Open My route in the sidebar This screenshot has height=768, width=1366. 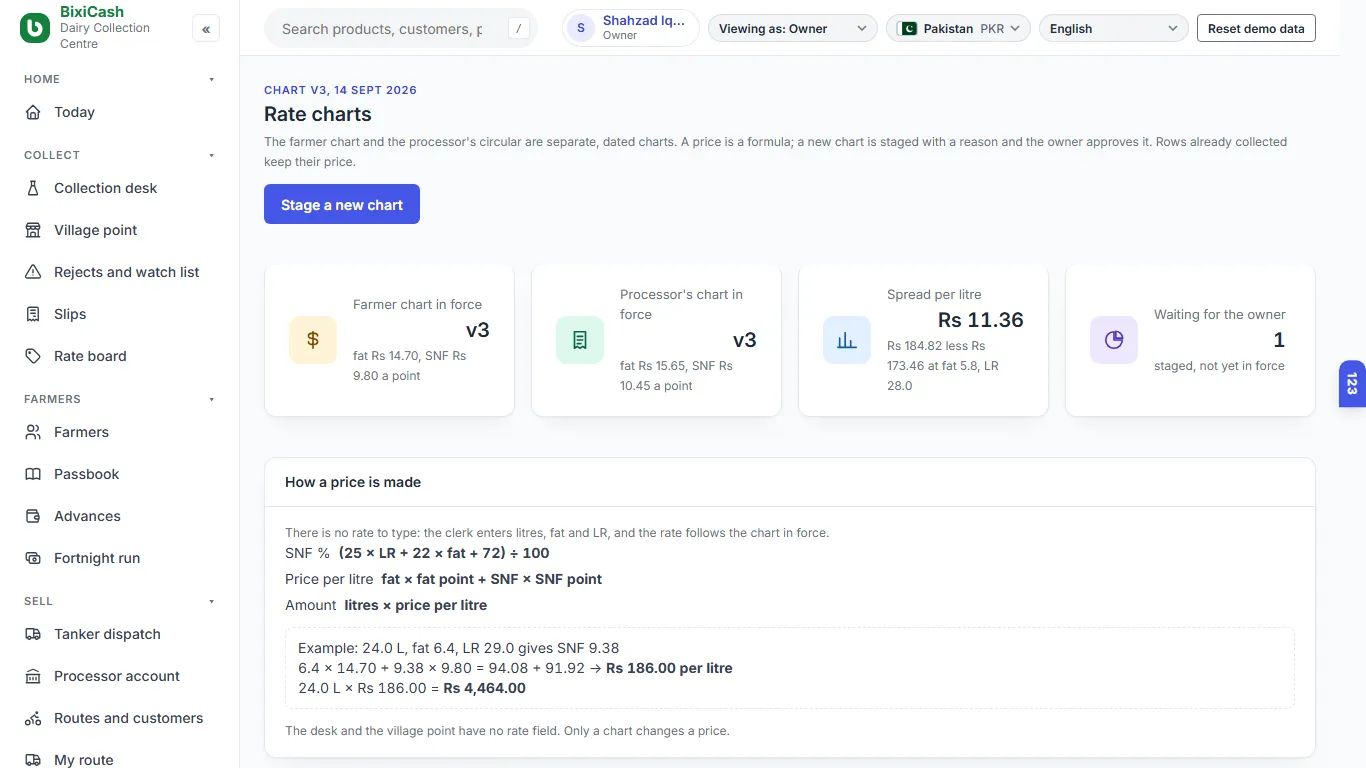tap(120, 759)
